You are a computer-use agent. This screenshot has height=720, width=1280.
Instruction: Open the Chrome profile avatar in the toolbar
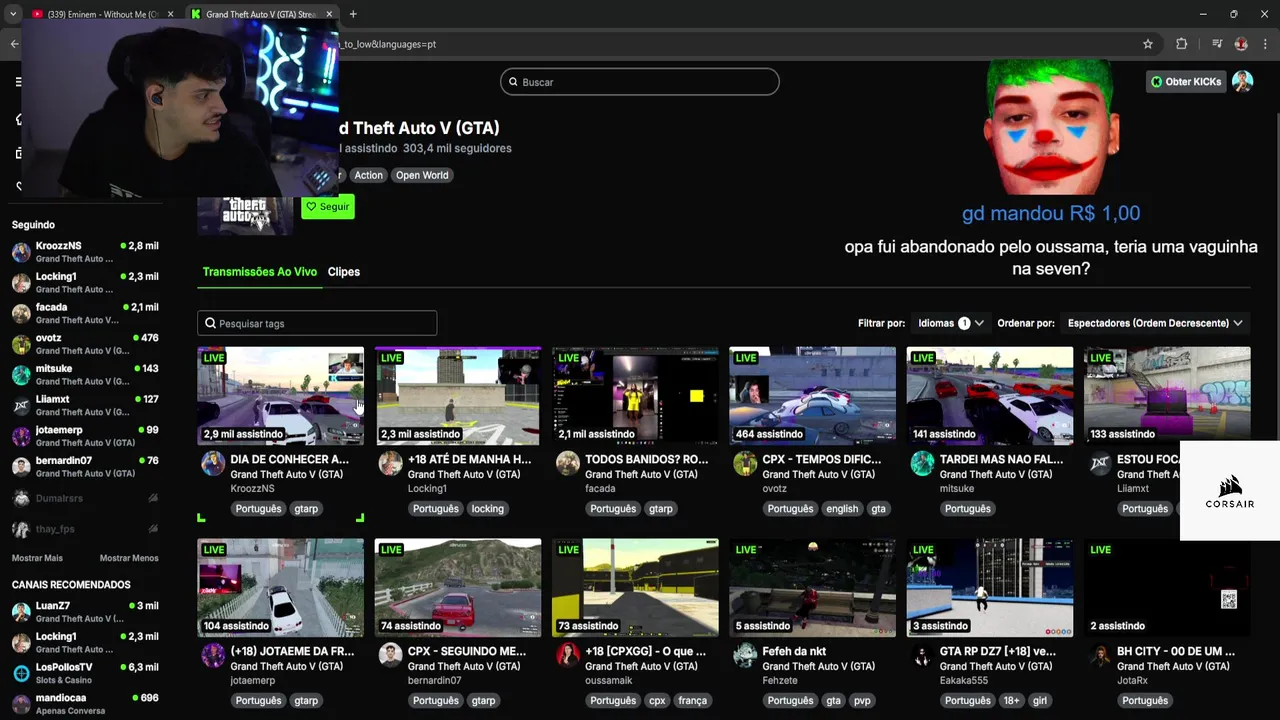point(1241,44)
